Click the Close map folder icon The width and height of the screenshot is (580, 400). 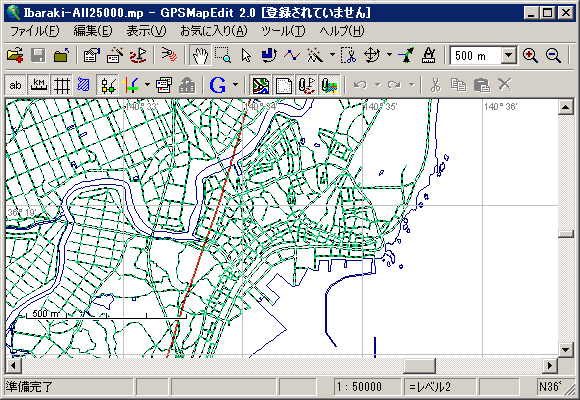click(x=61, y=56)
